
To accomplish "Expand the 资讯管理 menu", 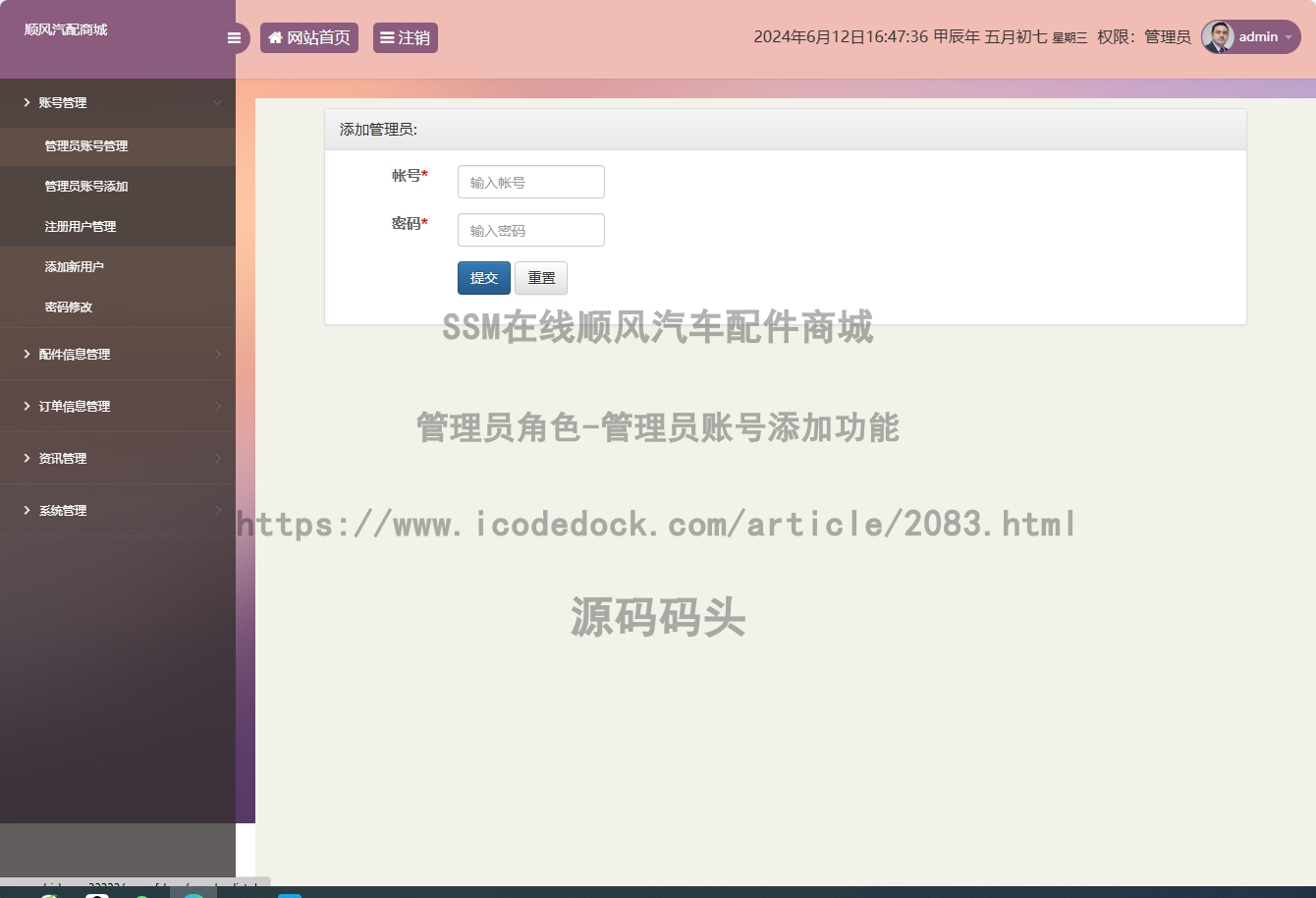I will point(118,458).
